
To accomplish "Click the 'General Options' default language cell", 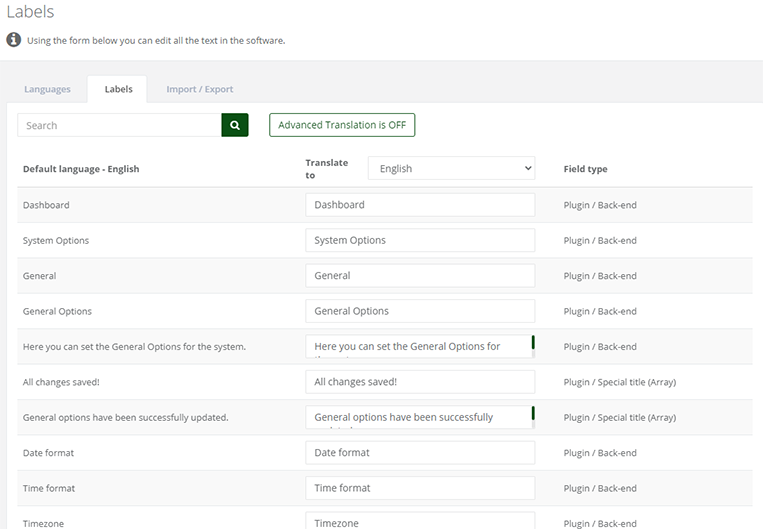I will (x=57, y=311).
